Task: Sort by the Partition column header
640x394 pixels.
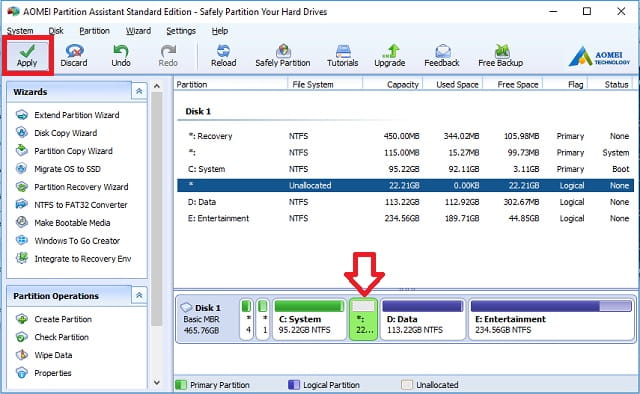Action: pos(231,85)
